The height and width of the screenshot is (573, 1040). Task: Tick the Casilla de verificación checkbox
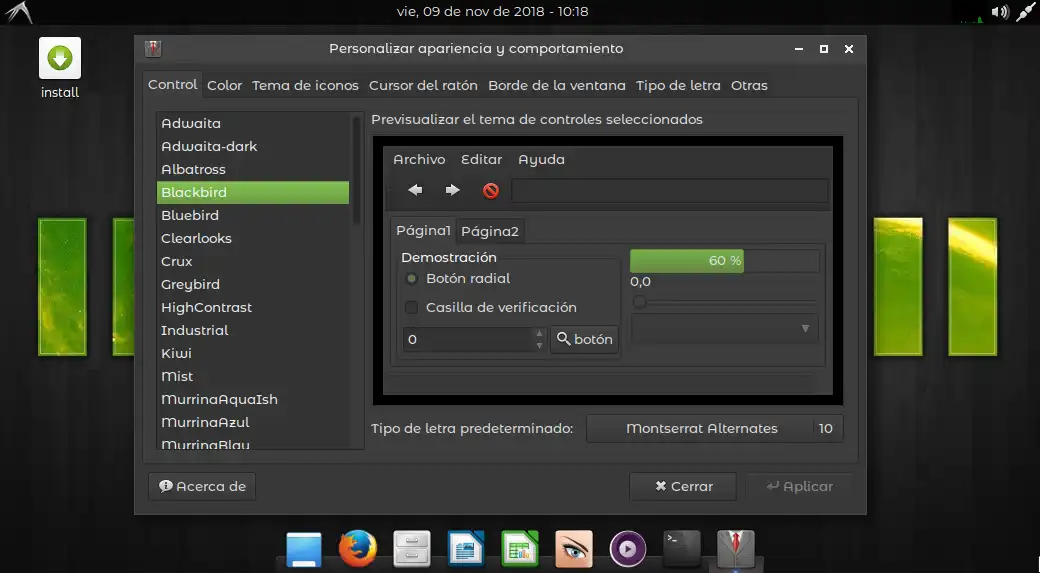(x=412, y=307)
